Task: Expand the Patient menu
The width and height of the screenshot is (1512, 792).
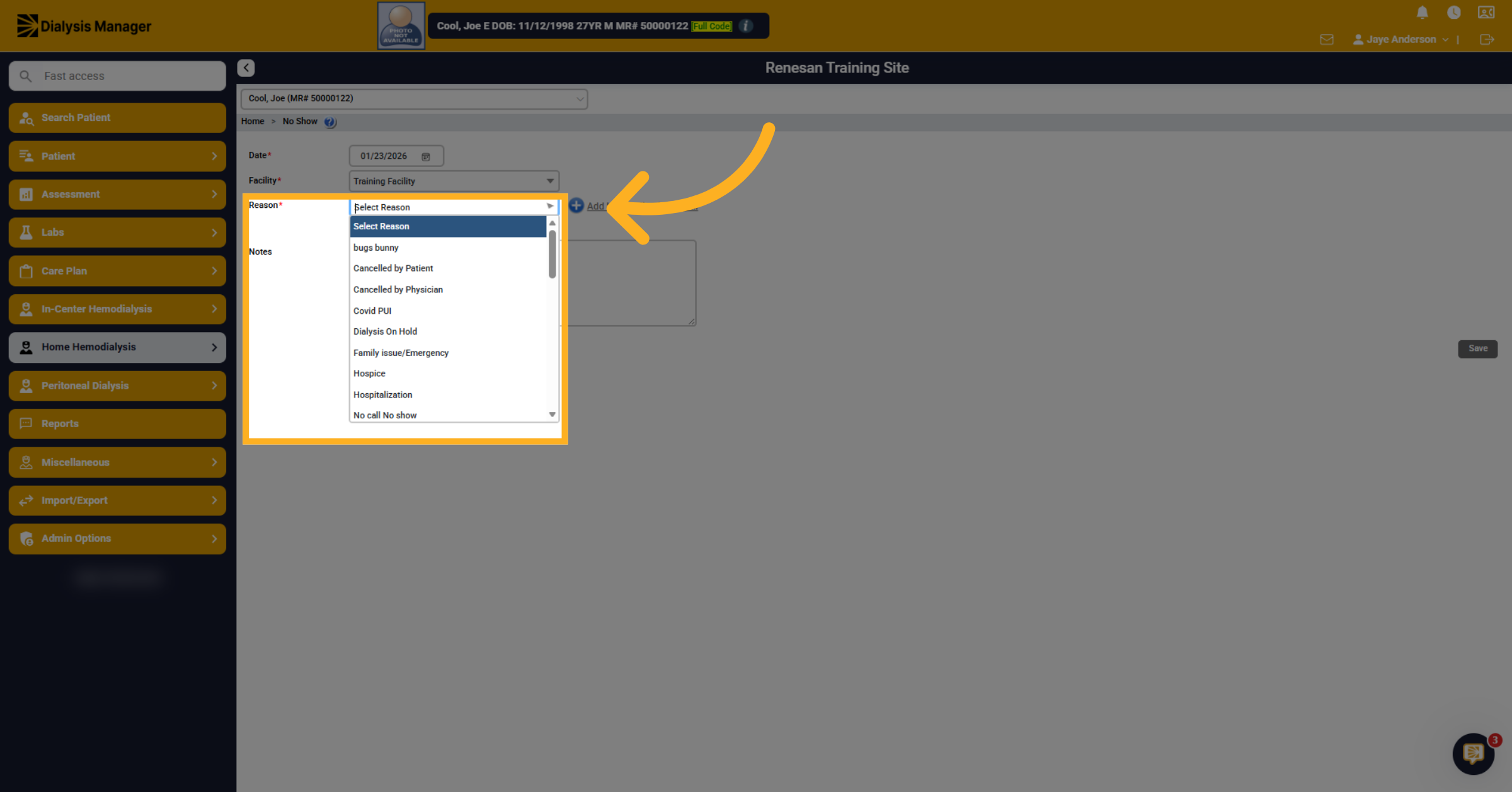Action: coord(117,156)
